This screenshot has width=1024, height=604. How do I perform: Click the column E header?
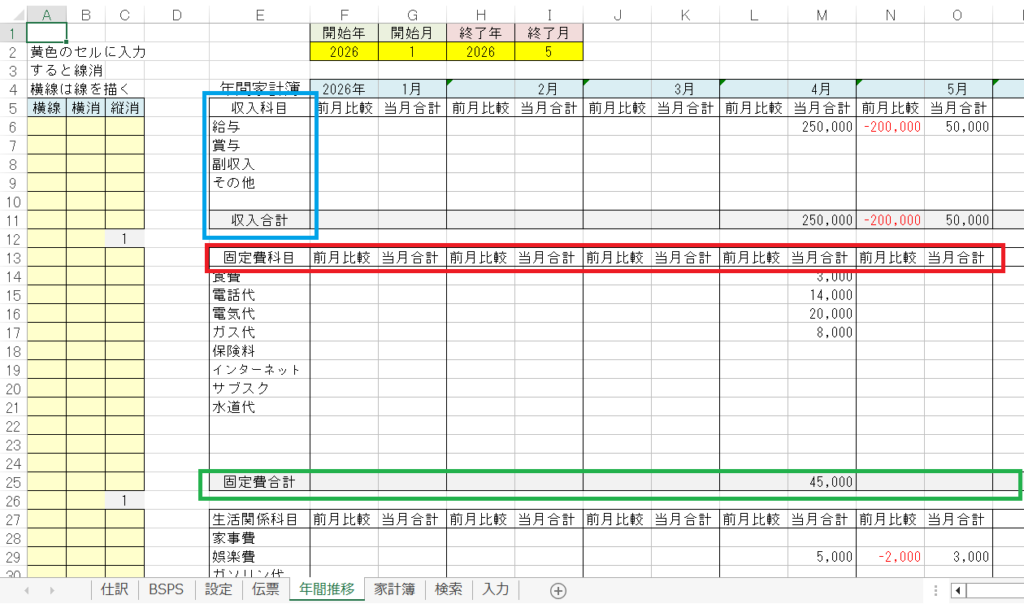[x=259, y=14]
